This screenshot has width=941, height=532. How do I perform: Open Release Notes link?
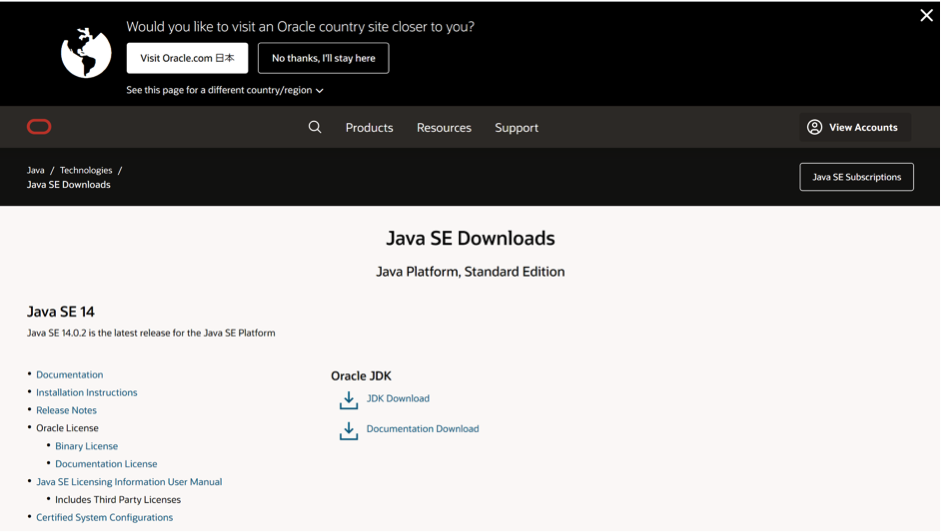coord(66,410)
